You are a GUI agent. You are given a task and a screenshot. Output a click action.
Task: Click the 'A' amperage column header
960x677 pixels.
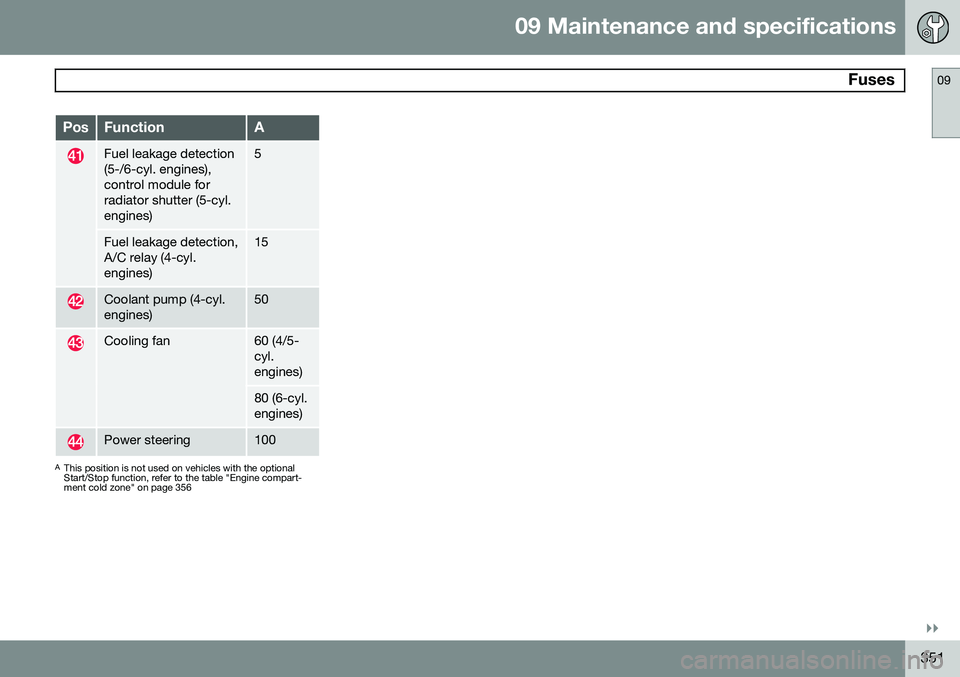coord(283,127)
